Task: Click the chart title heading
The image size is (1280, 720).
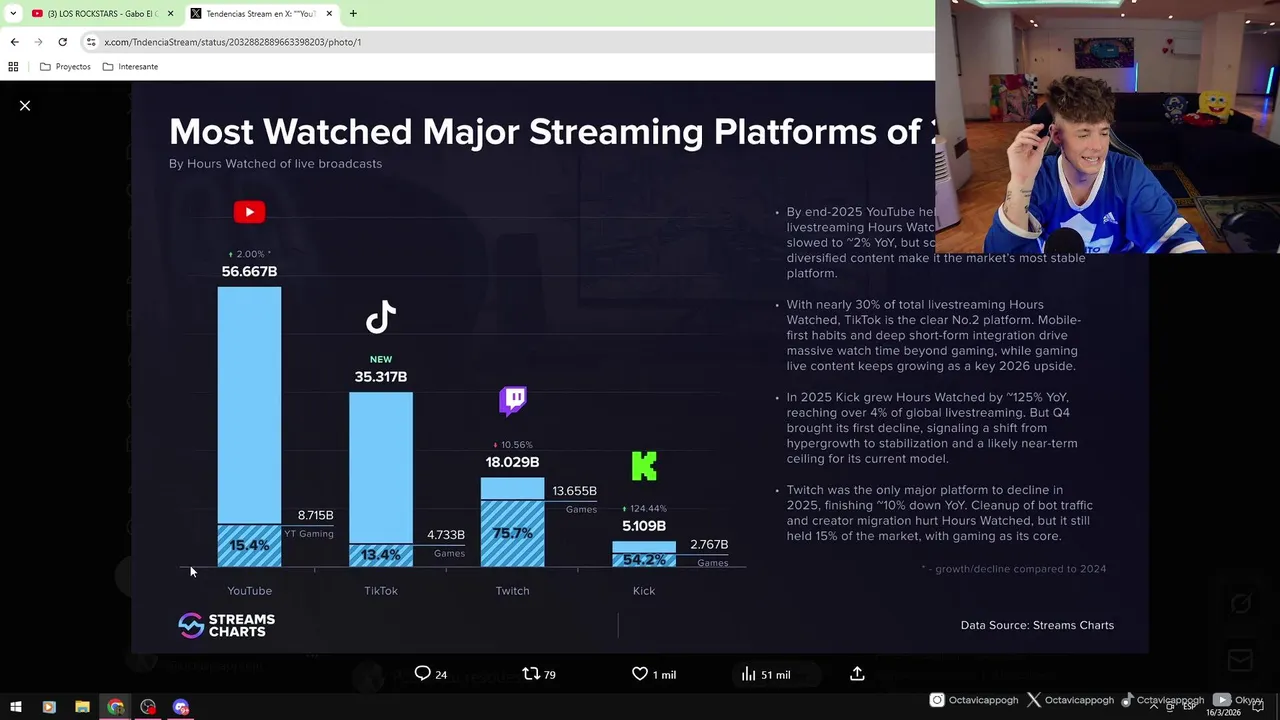Action: 552,132
